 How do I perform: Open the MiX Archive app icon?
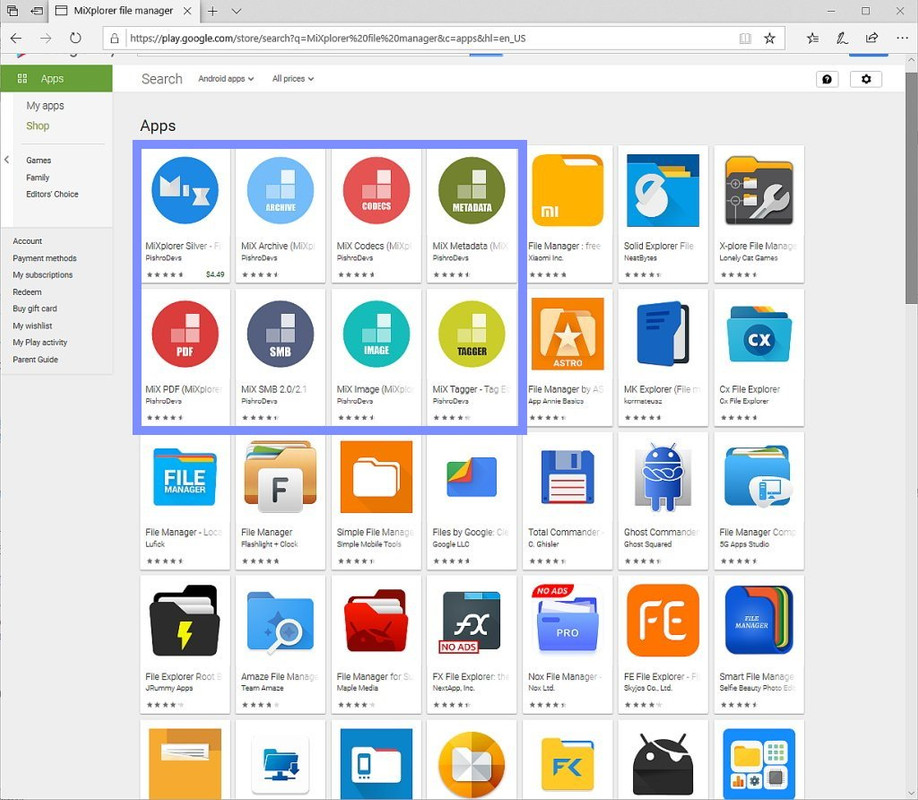pyautogui.click(x=280, y=190)
